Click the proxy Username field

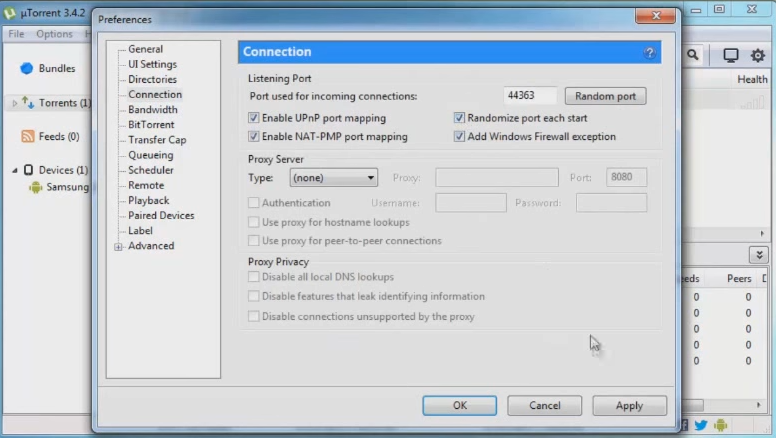tap(471, 202)
